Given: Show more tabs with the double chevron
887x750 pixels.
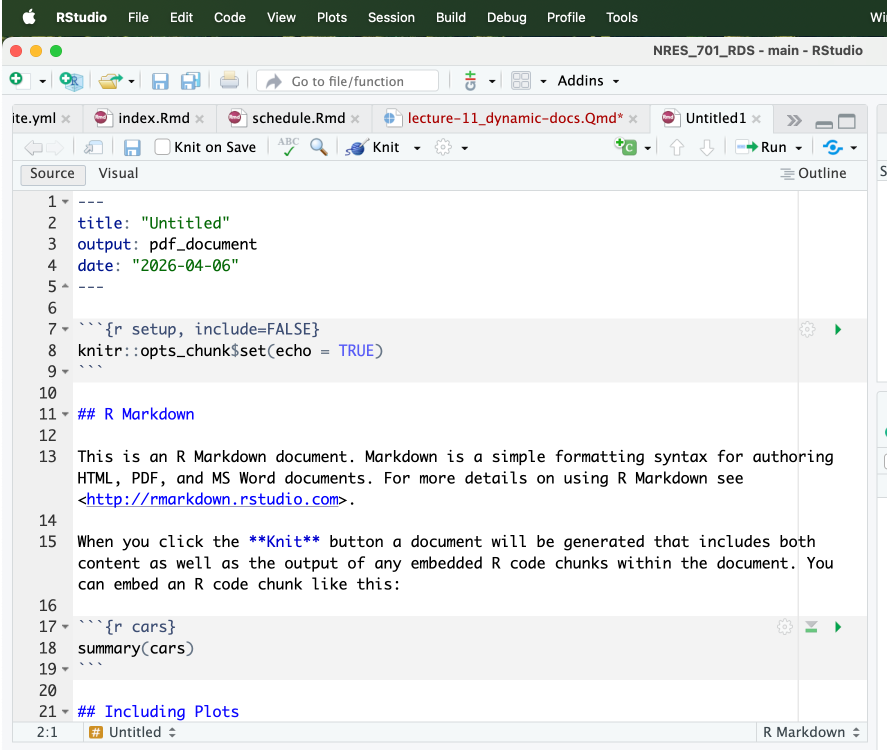Looking at the screenshot, I should (x=794, y=120).
